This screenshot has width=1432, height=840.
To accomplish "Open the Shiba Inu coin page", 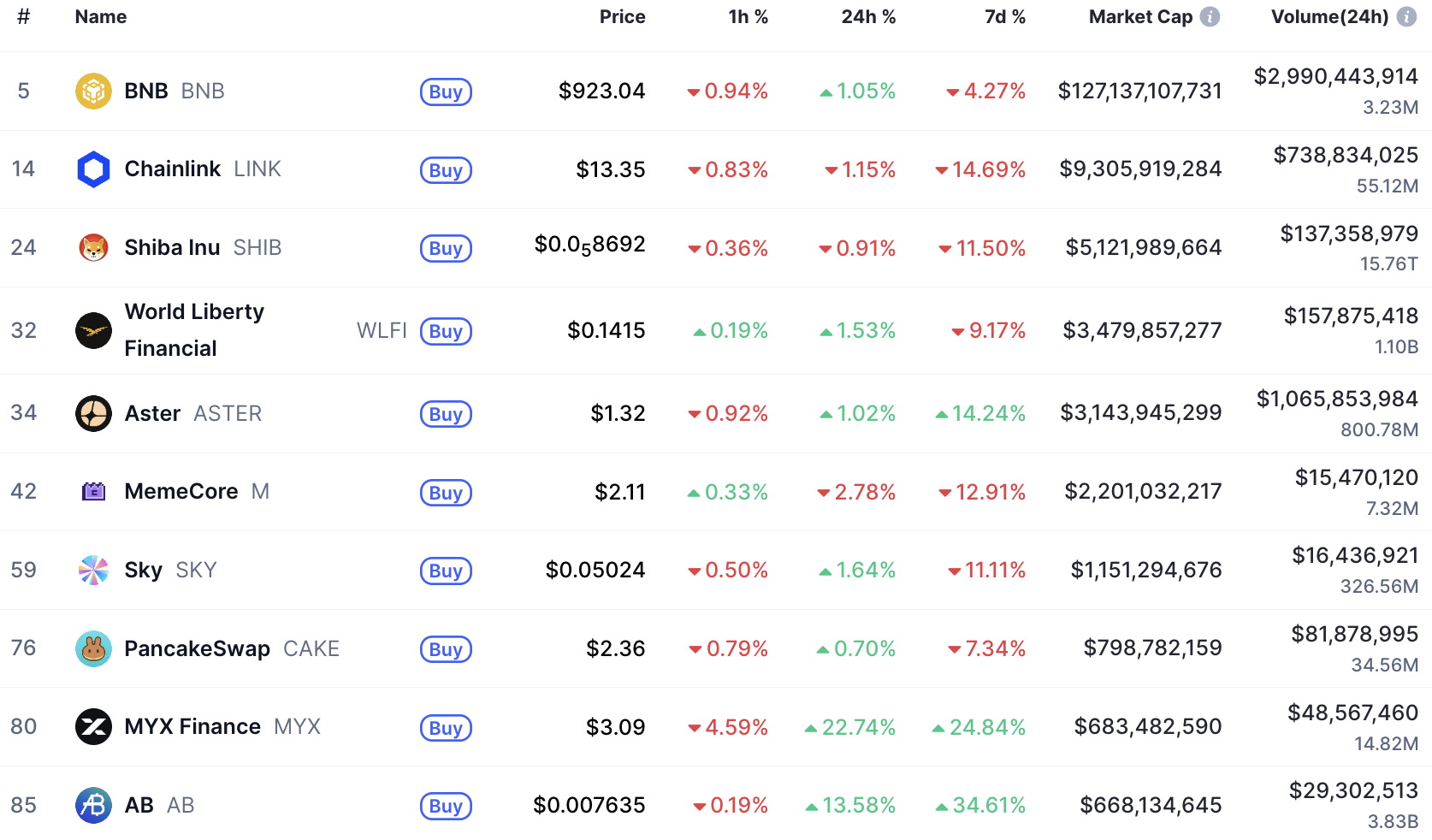I will point(172,247).
